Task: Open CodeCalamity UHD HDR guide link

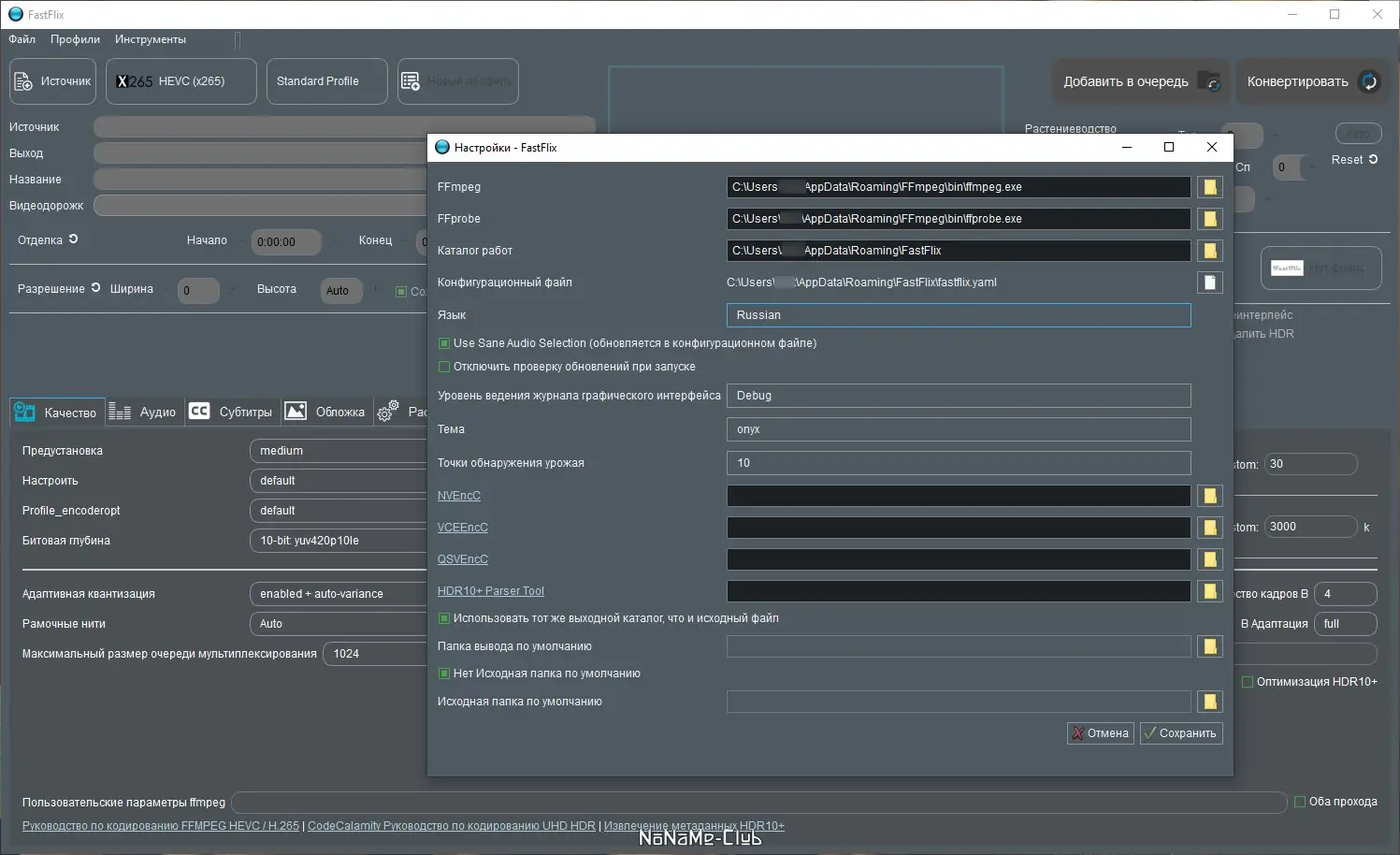Action: pyautogui.click(x=452, y=826)
